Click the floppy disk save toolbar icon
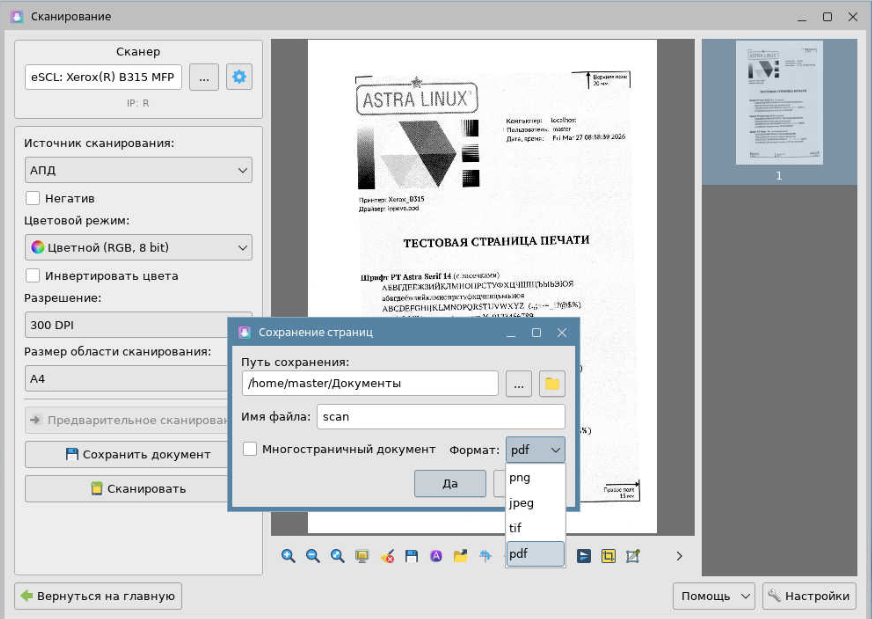The width and height of the screenshot is (872, 619). 411,556
